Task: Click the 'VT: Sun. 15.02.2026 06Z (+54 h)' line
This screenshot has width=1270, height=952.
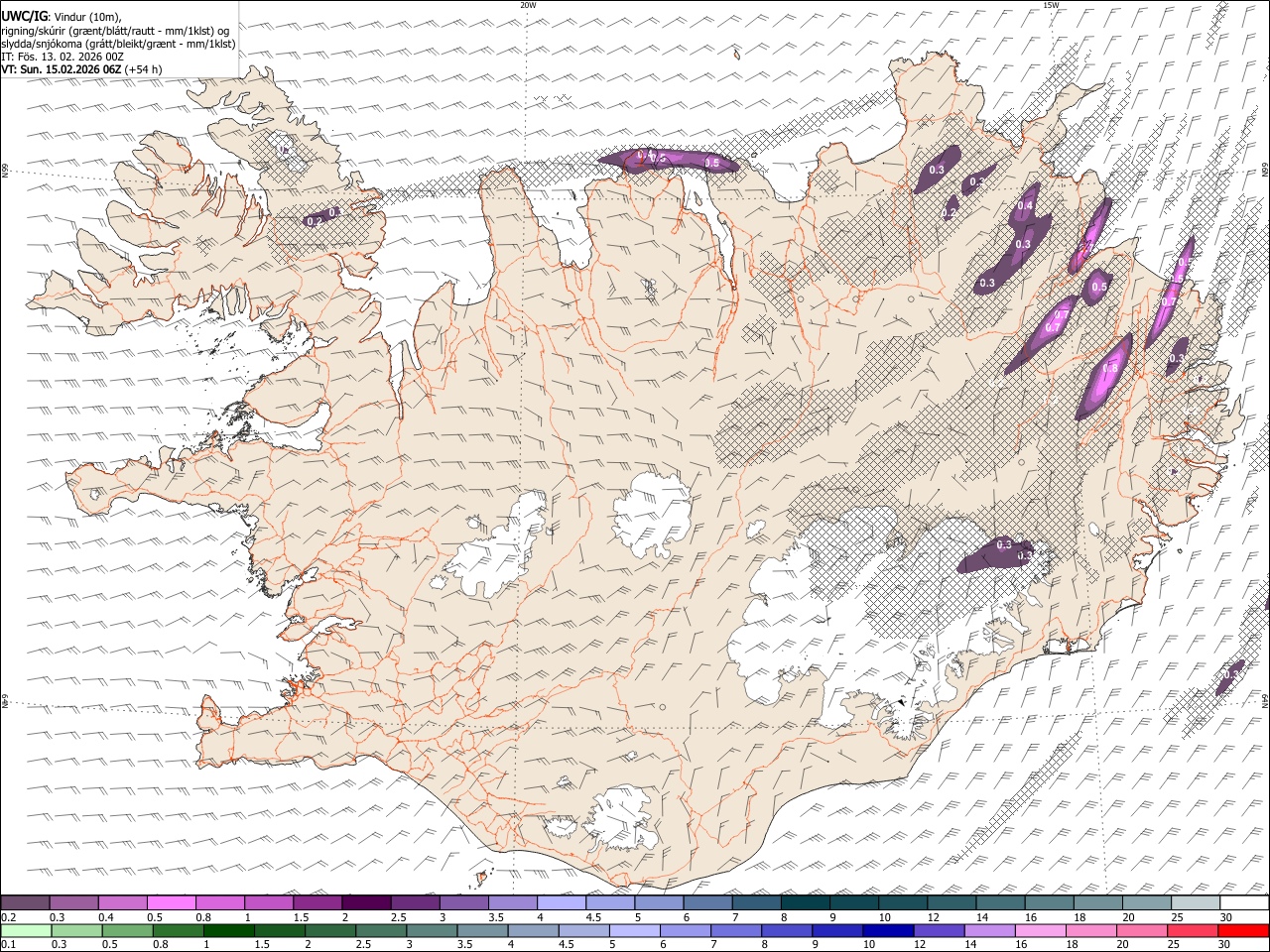Action: (x=81, y=69)
